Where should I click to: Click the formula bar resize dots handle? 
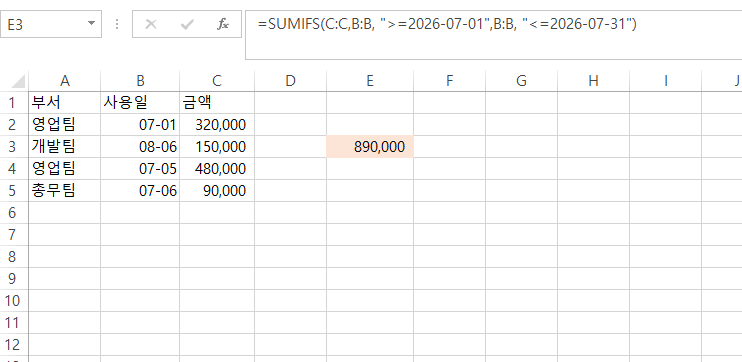coord(117,24)
